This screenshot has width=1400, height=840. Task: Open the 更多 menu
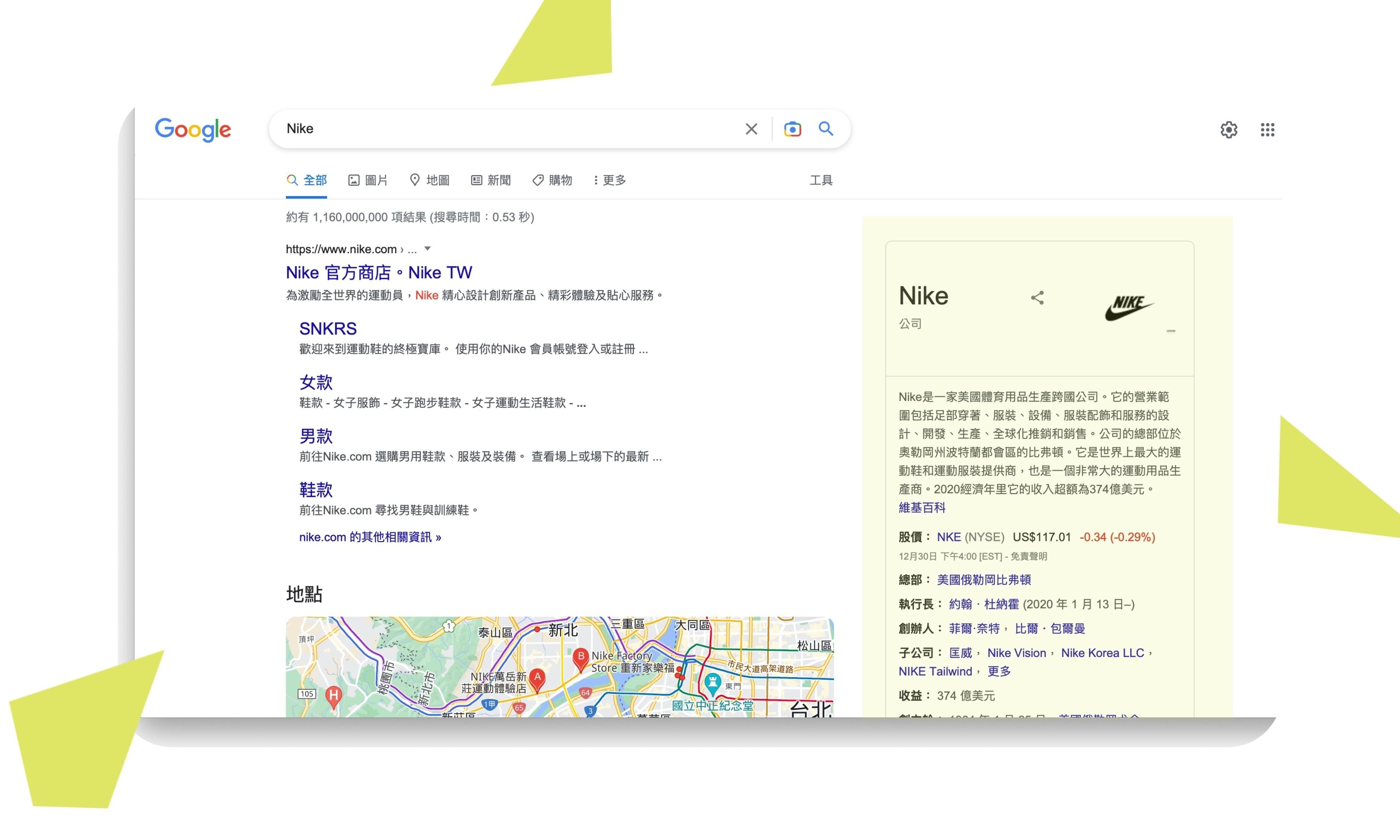(x=609, y=180)
